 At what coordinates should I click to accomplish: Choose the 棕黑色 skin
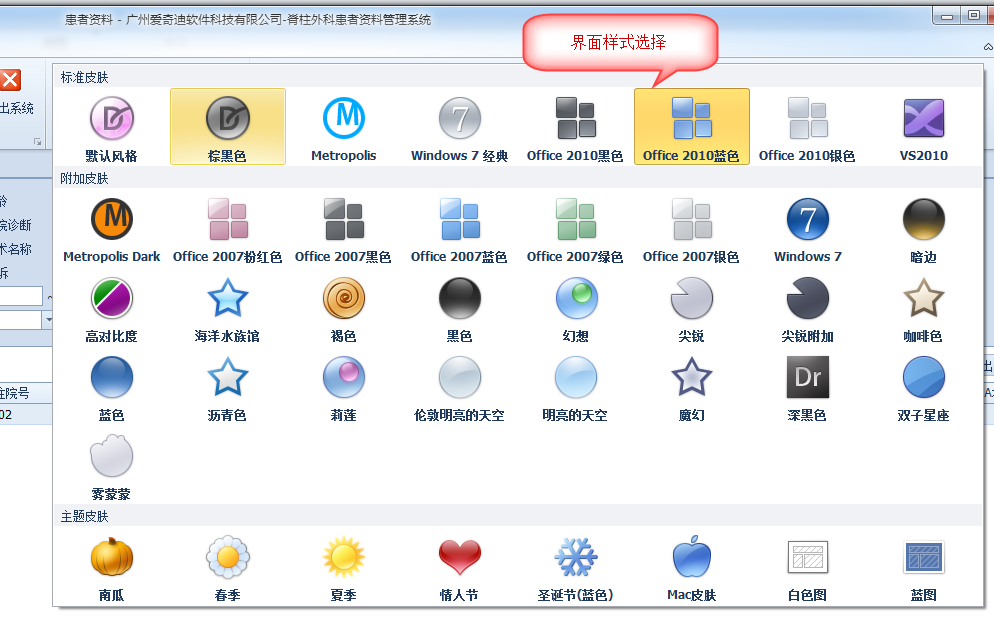228,127
